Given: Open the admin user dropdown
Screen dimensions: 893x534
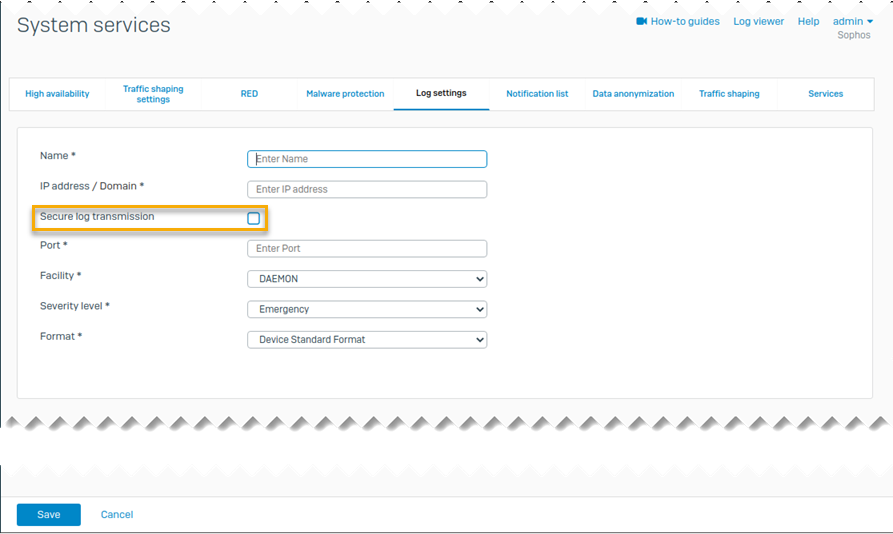Looking at the screenshot, I should pos(852,21).
